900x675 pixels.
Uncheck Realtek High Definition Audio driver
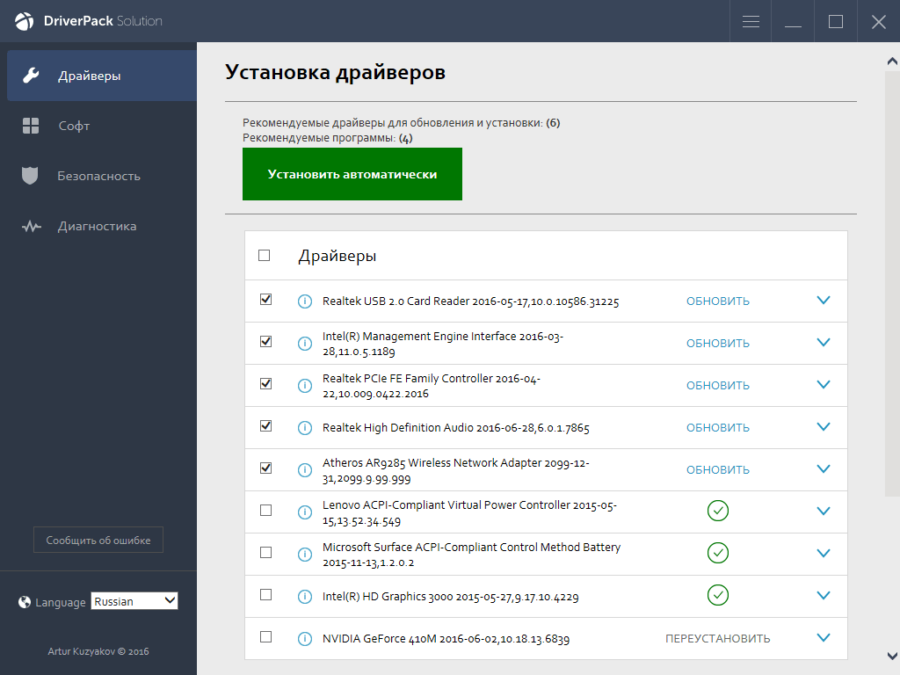[266, 426]
